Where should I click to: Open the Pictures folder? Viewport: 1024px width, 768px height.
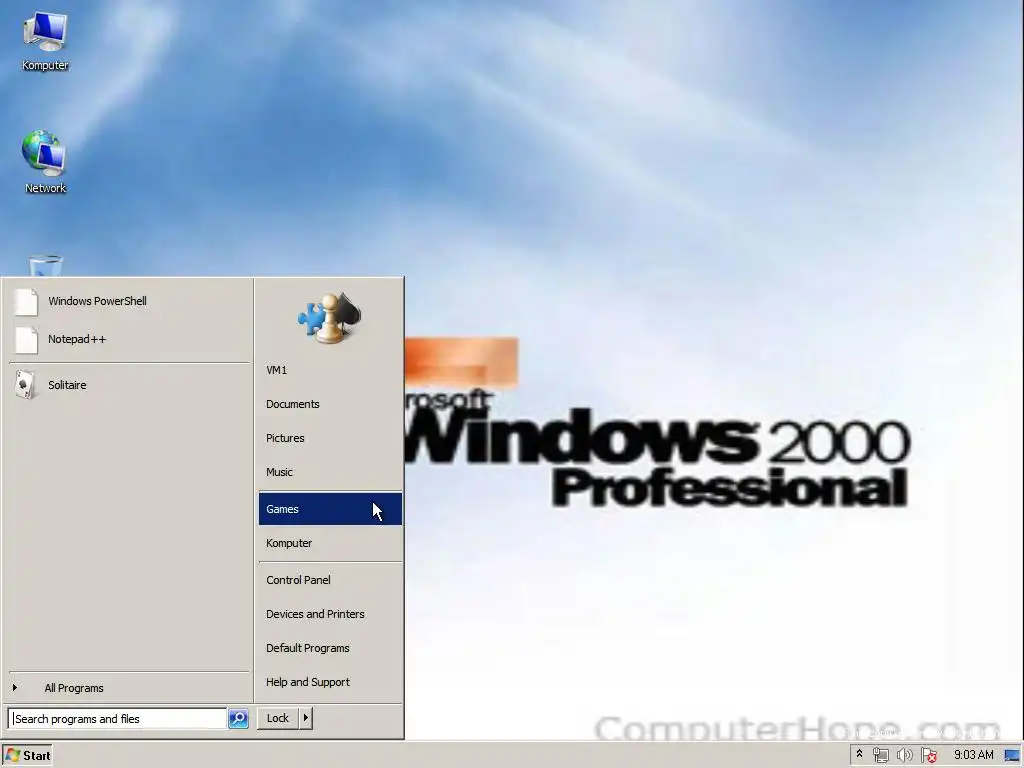pos(330,438)
